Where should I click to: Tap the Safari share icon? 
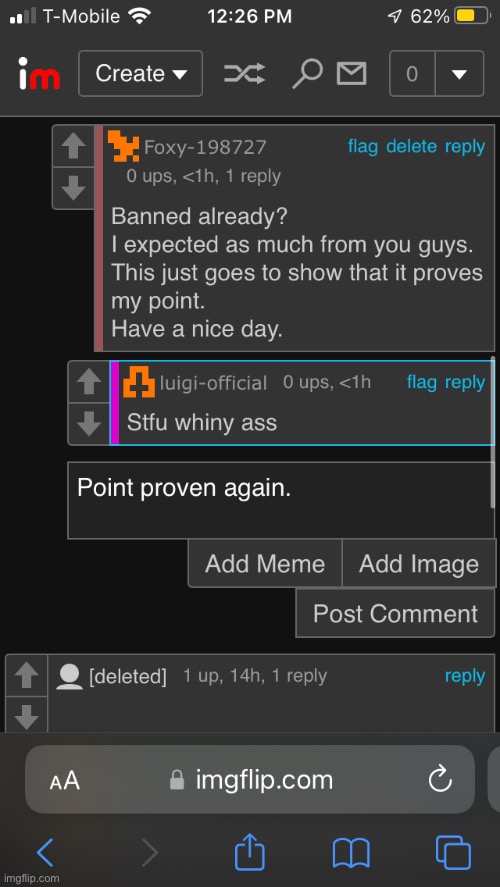point(249,852)
